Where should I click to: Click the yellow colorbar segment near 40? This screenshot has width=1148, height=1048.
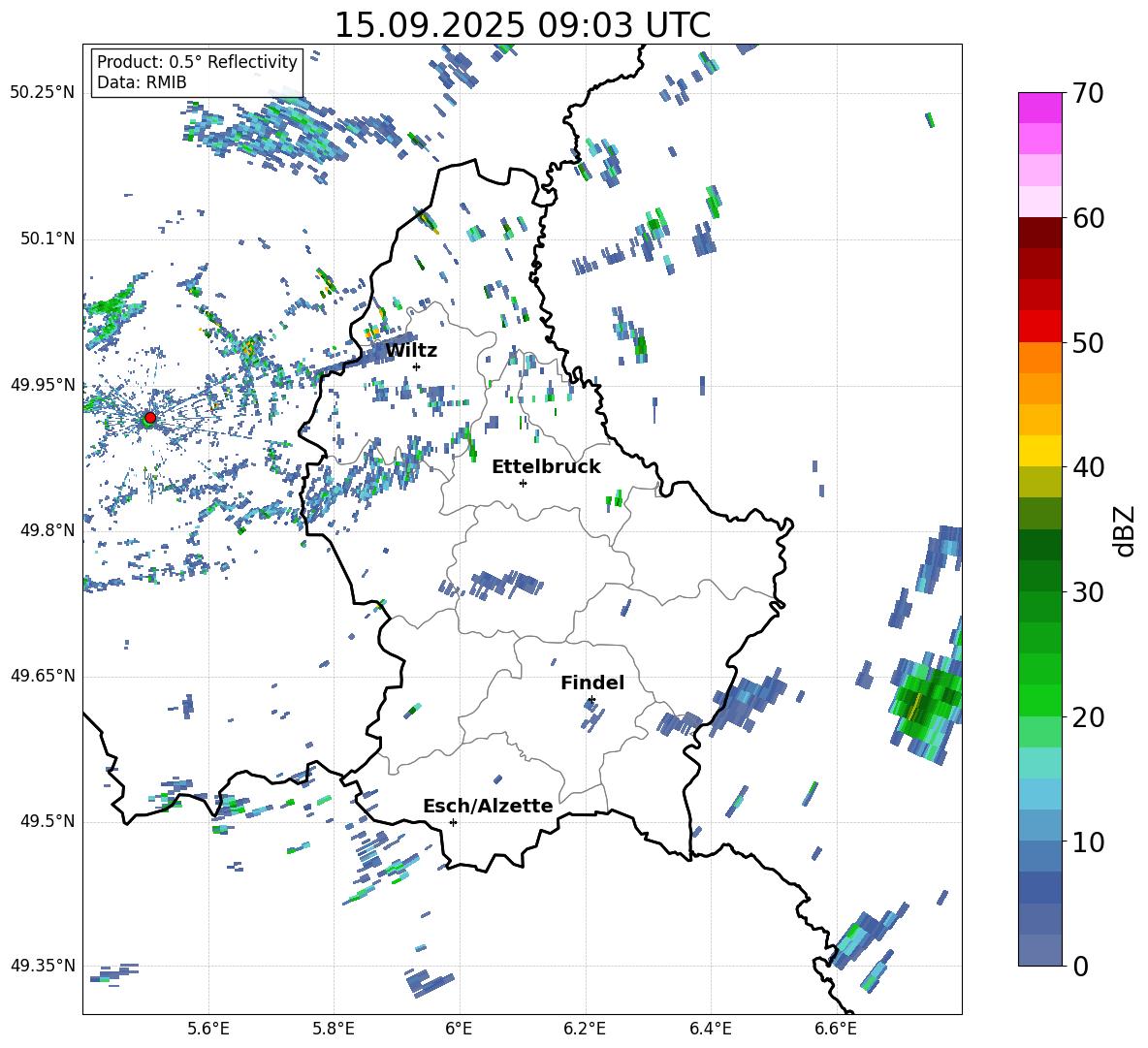tap(1039, 451)
